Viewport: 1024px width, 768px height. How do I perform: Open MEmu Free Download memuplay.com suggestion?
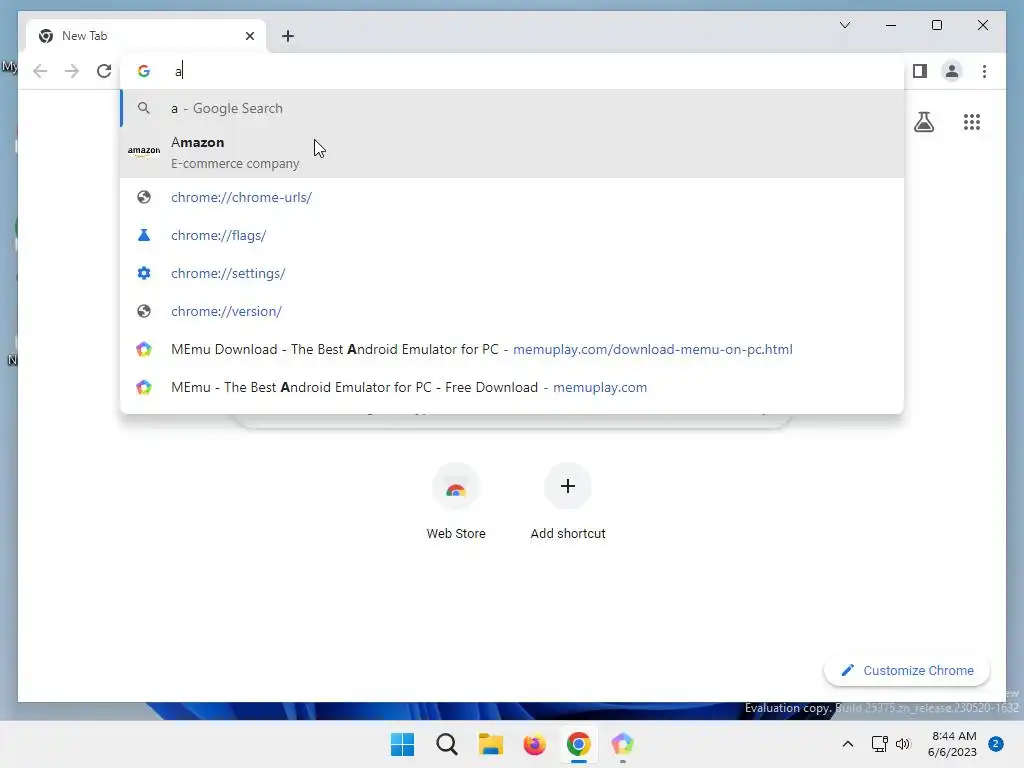click(x=512, y=387)
